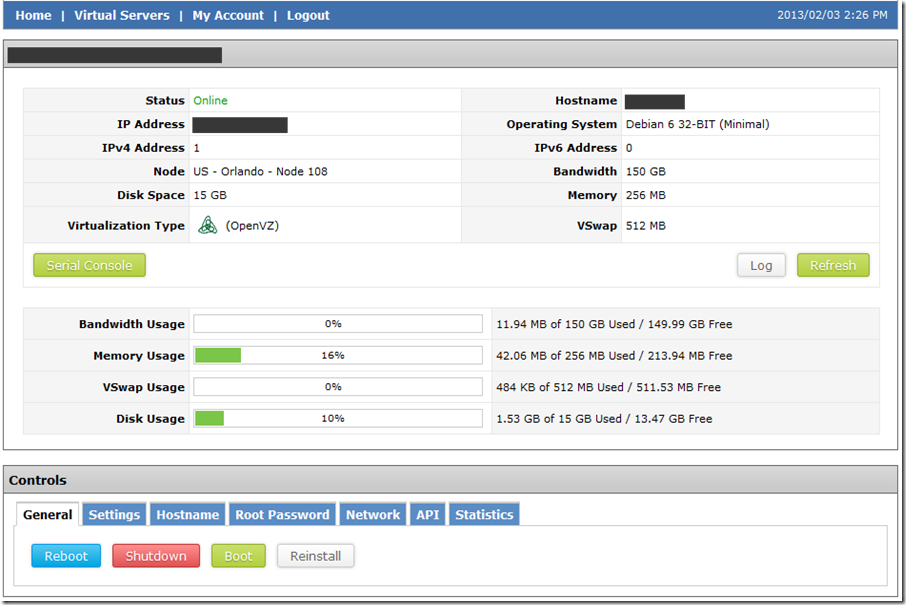This screenshot has width=906, height=605.
Task: Click the Controls panel heading
Action: coord(38,480)
